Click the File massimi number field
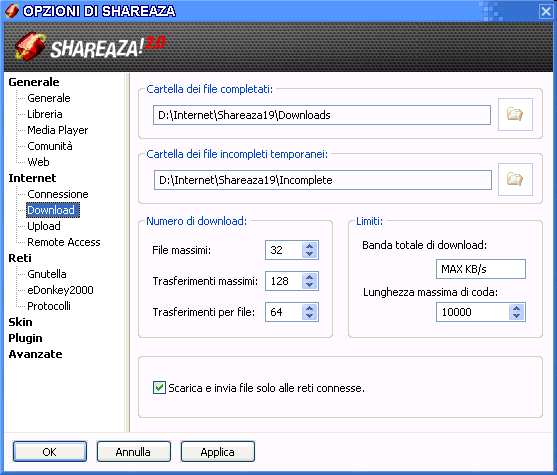This screenshot has width=557, height=475. (x=284, y=250)
